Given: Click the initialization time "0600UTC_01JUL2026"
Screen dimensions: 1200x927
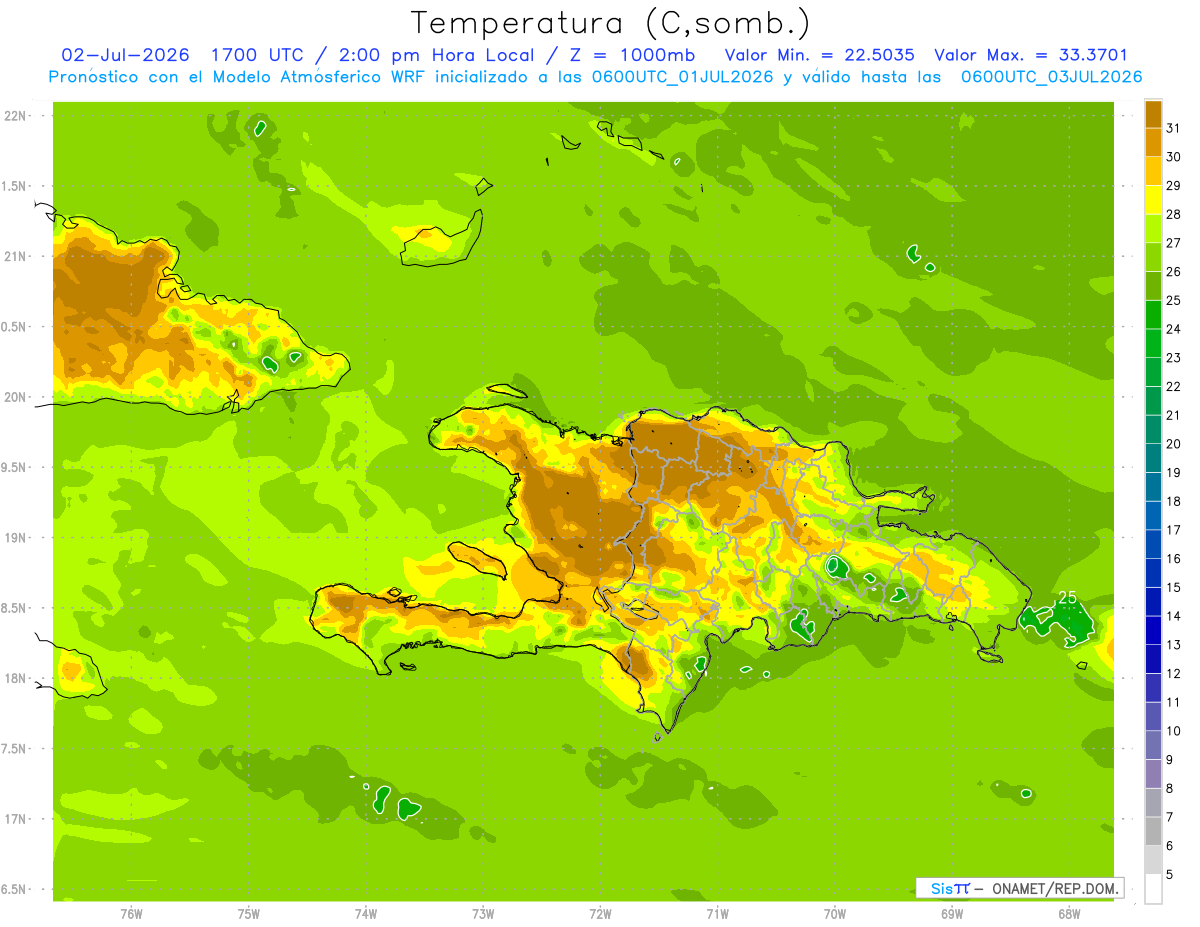Looking at the screenshot, I should (681, 76).
